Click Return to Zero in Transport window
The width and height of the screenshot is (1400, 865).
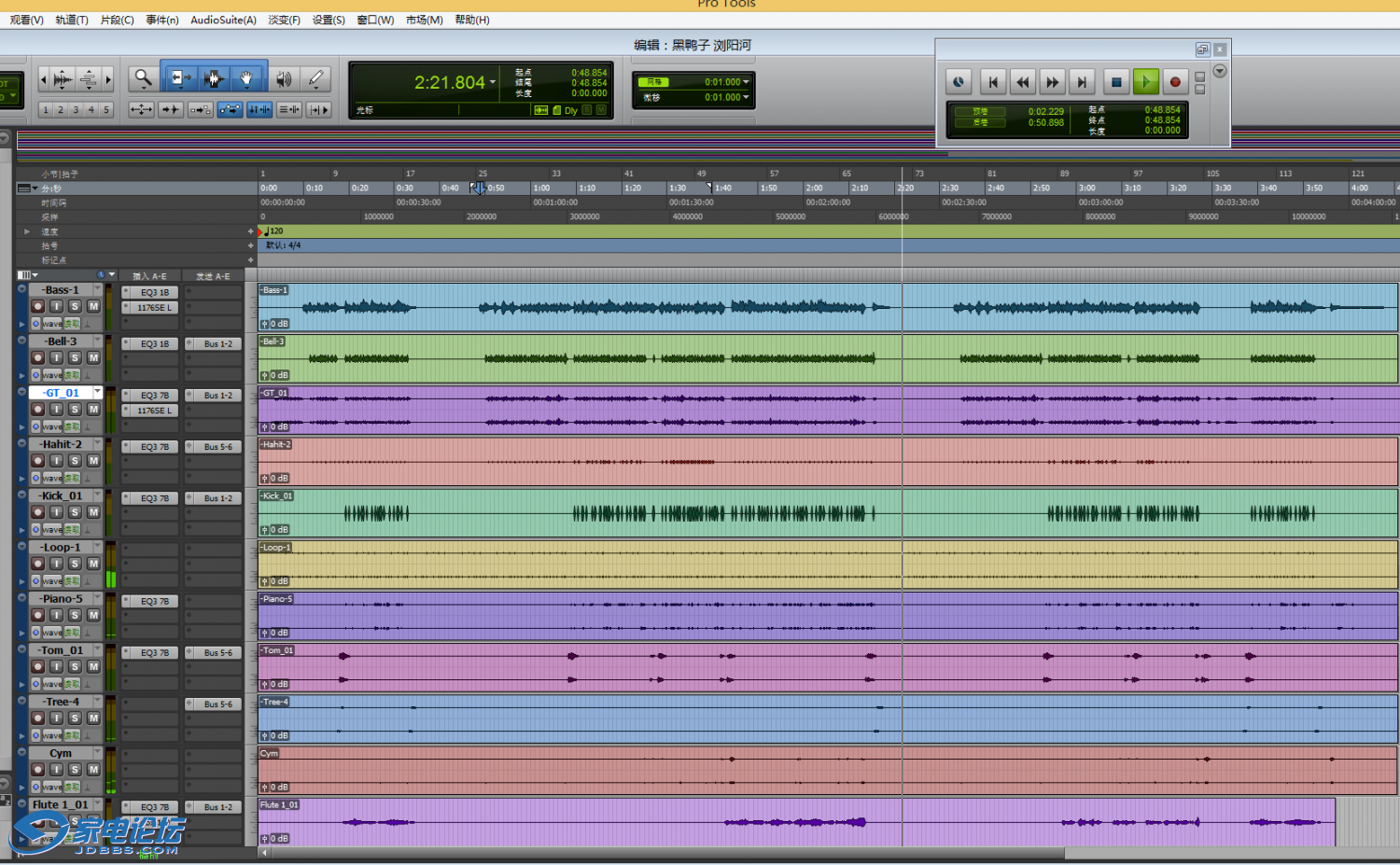[x=993, y=82]
